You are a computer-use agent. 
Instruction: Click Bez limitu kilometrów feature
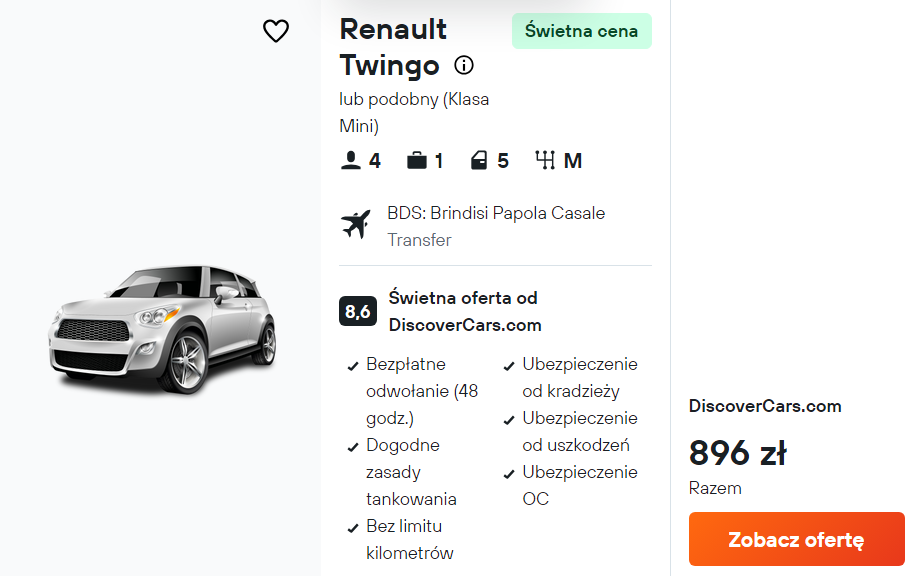click(x=409, y=539)
